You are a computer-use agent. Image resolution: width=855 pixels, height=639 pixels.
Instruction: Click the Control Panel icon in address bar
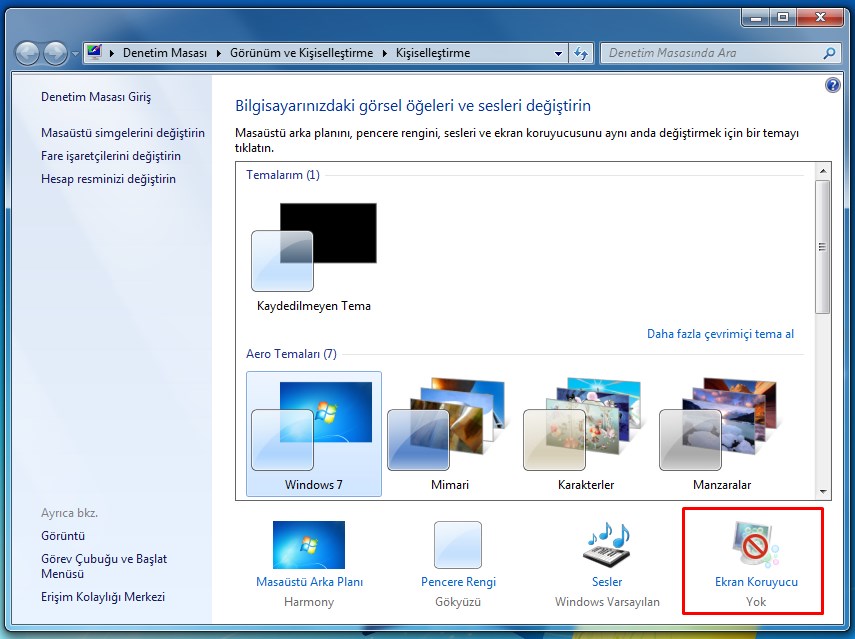95,53
